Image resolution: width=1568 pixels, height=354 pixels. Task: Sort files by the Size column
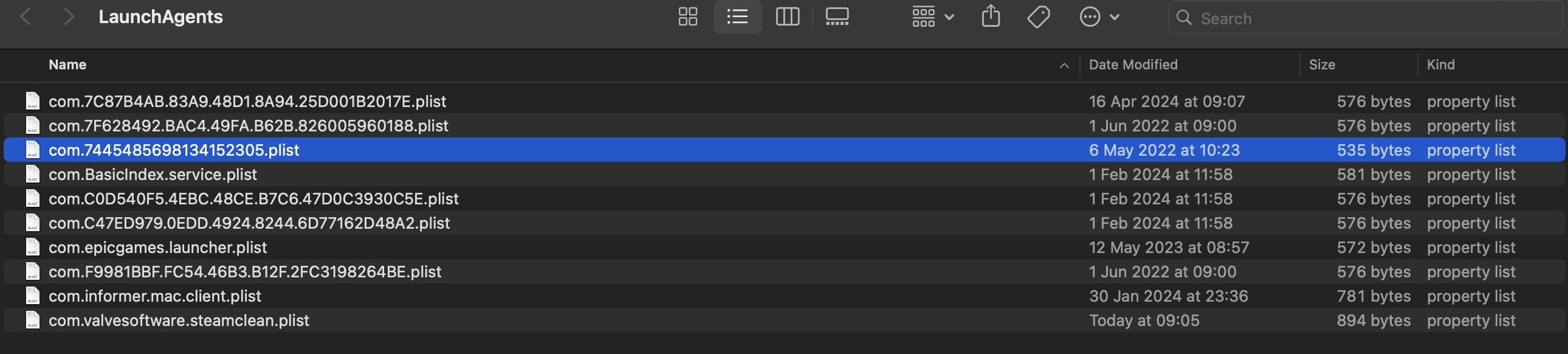[1322, 64]
